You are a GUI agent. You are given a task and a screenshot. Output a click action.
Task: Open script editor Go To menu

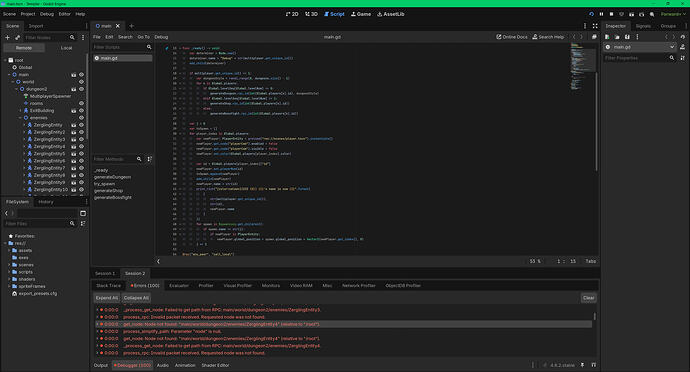143,37
